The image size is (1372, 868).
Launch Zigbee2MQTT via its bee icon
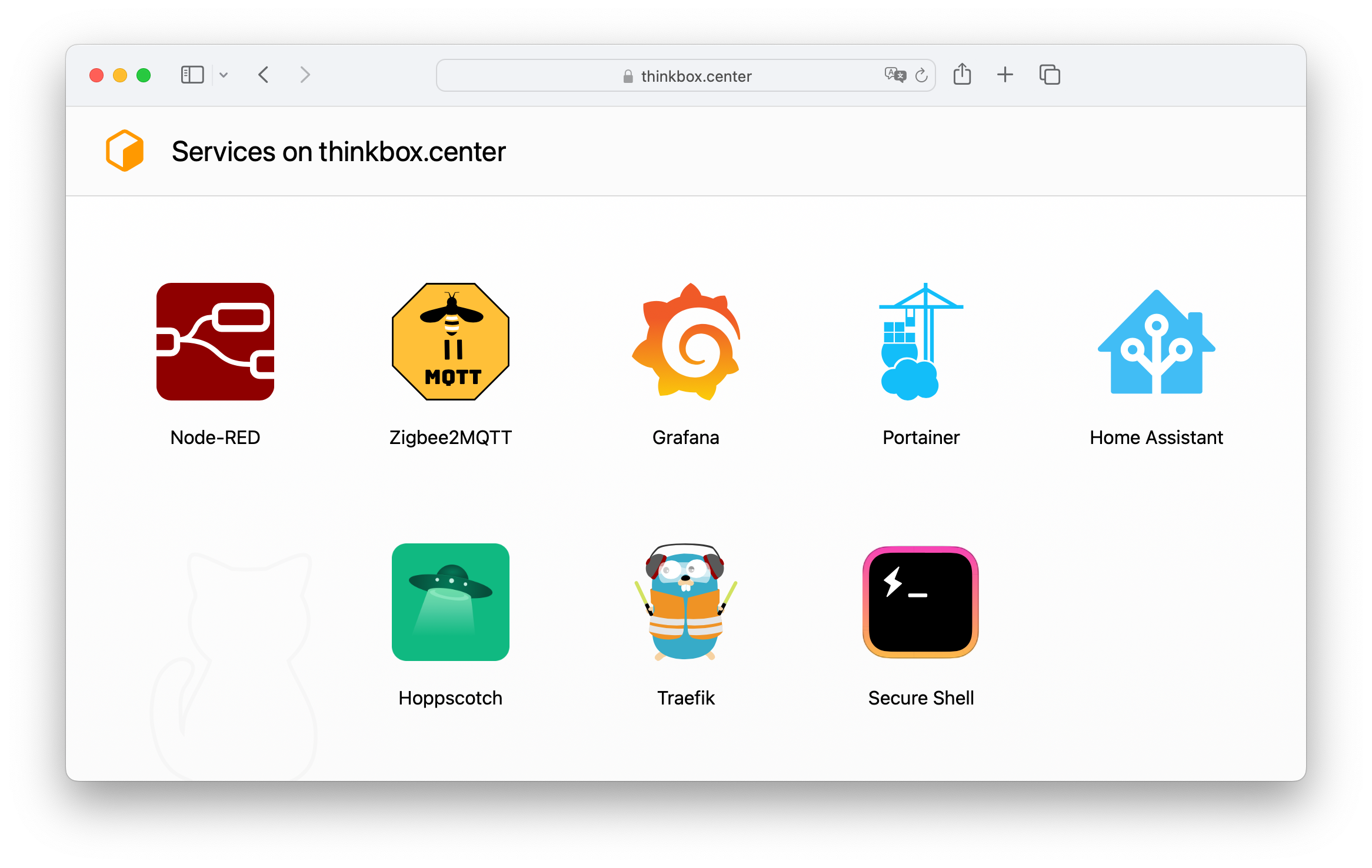click(x=451, y=342)
